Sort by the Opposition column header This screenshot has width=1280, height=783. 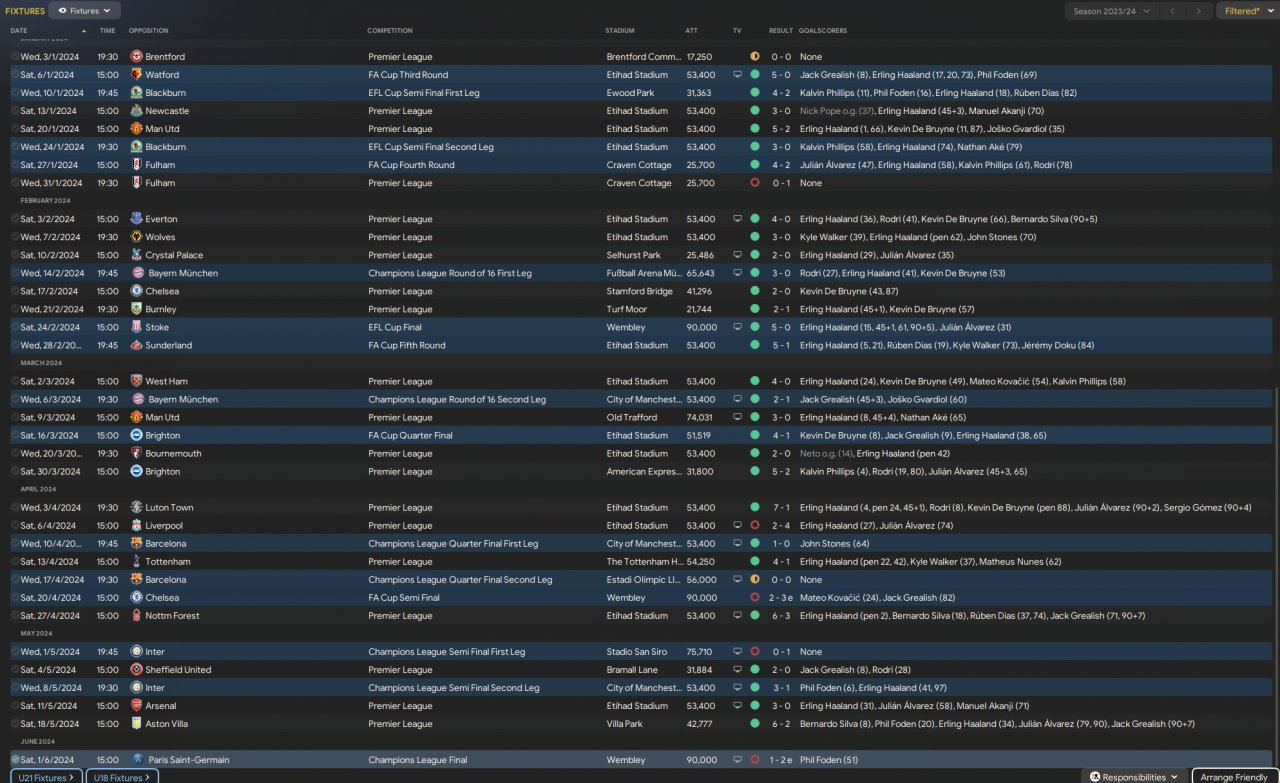click(149, 31)
